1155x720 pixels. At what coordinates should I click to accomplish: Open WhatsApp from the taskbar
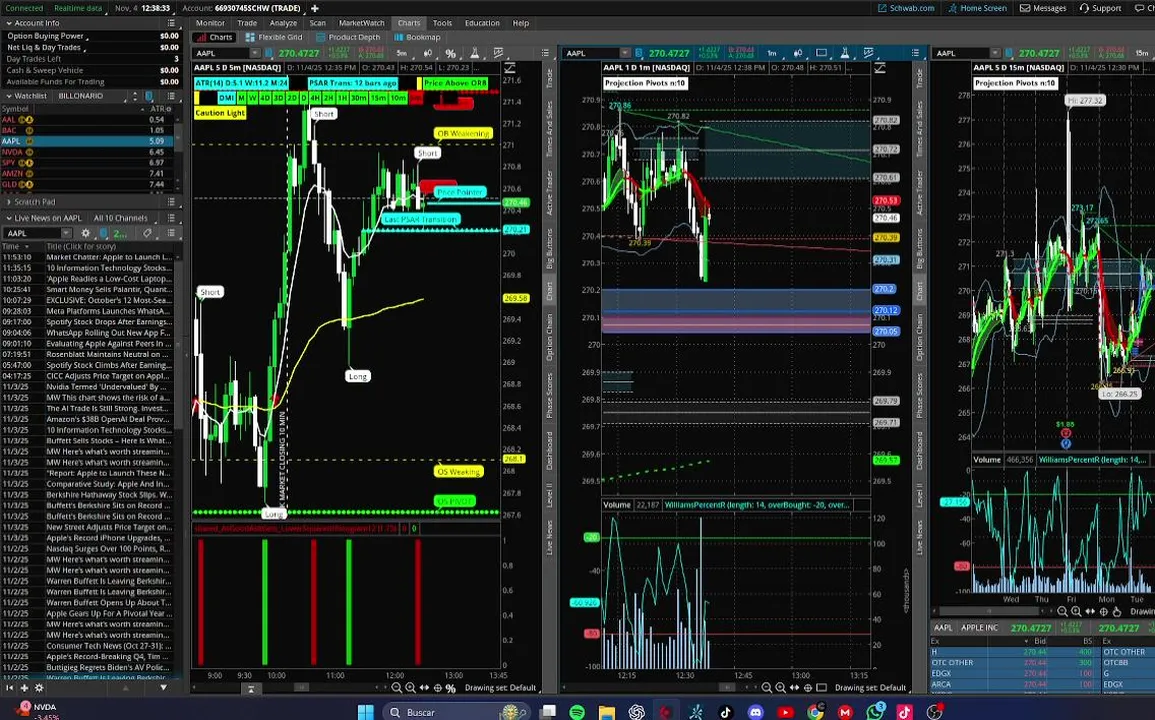point(875,712)
